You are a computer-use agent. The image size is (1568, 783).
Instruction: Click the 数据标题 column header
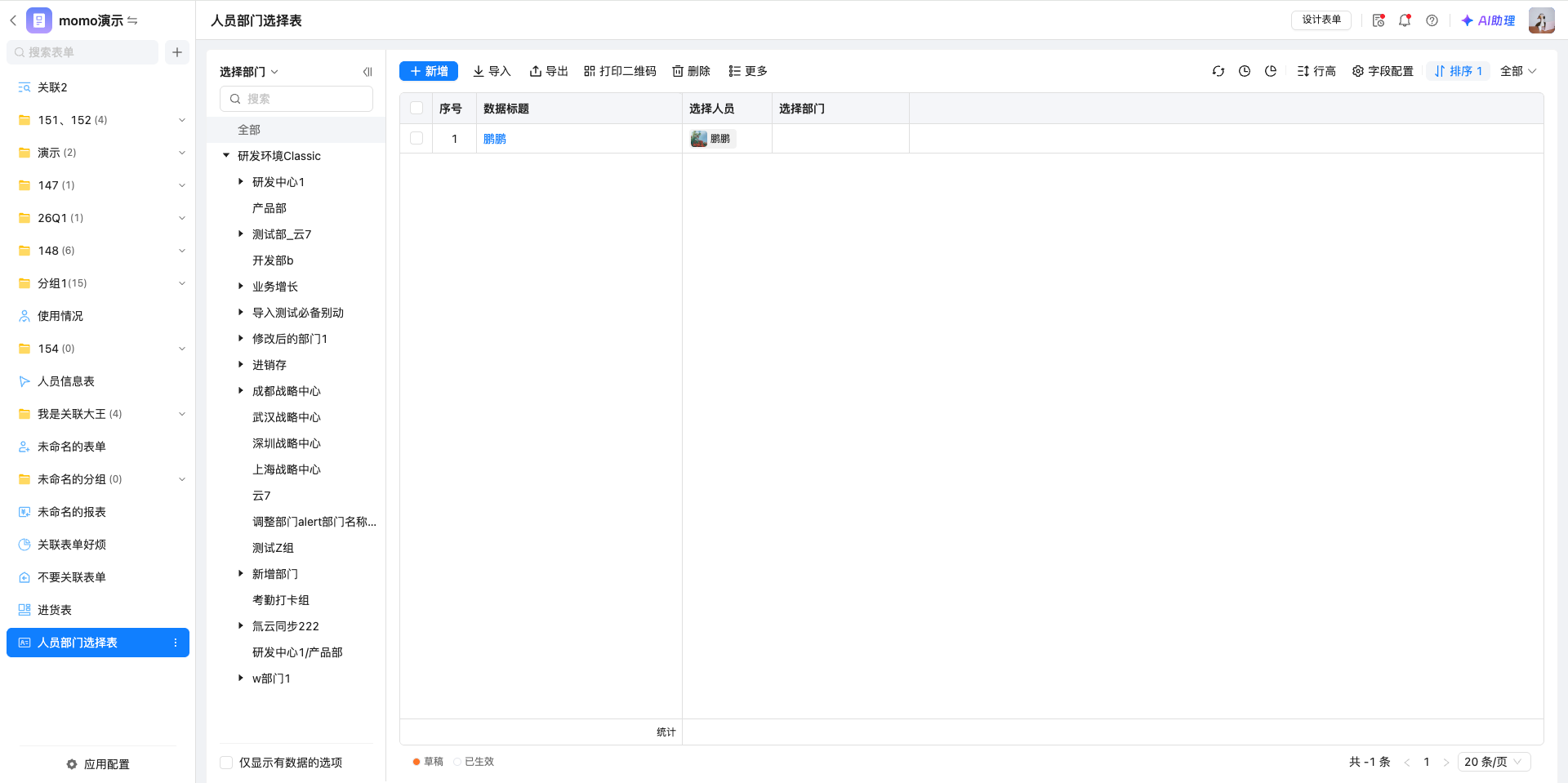click(579, 109)
